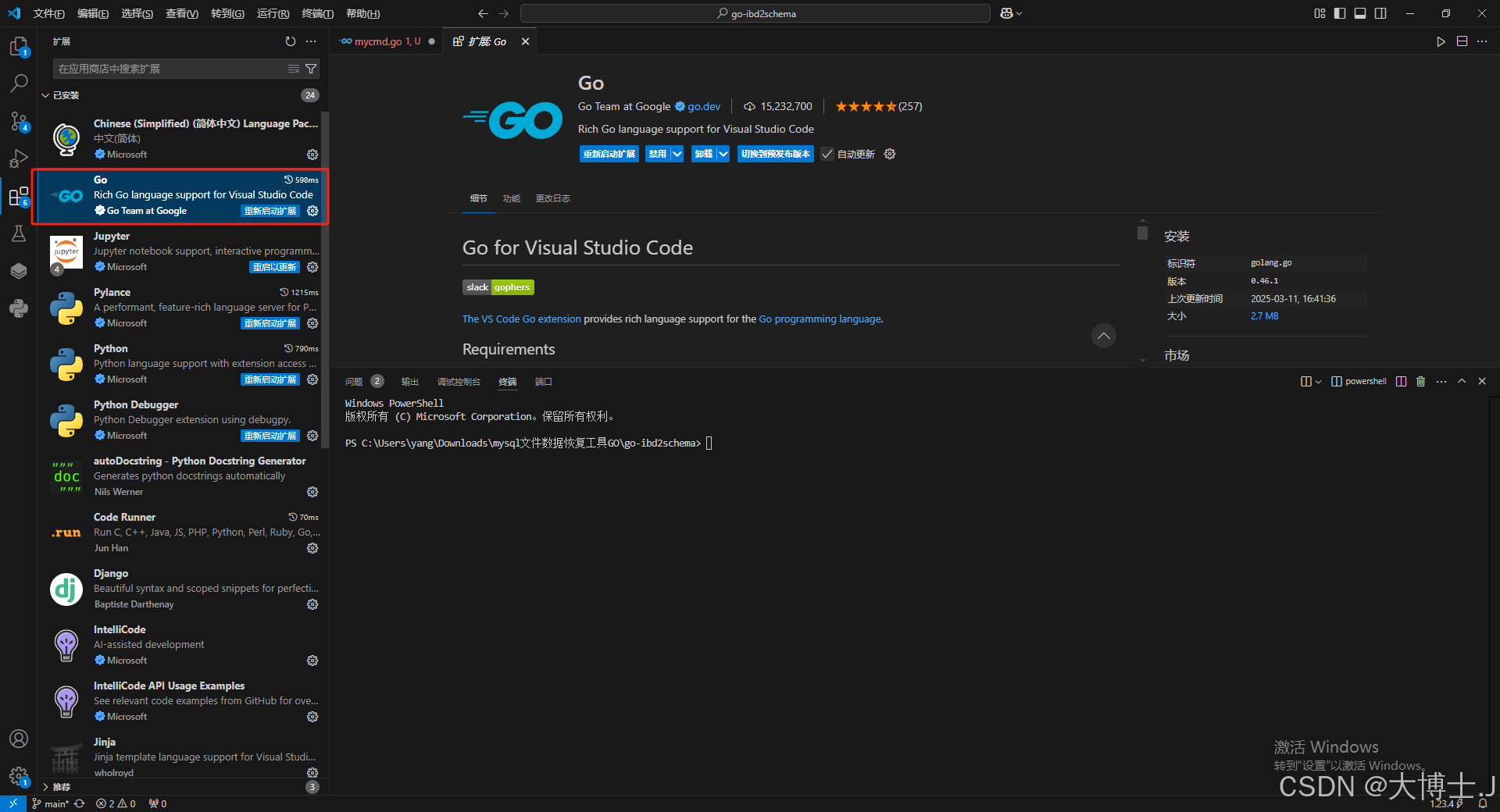This screenshot has width=1500, height=812.
Task: Open the Extensions view in activity bar
Action: [19, 196]
